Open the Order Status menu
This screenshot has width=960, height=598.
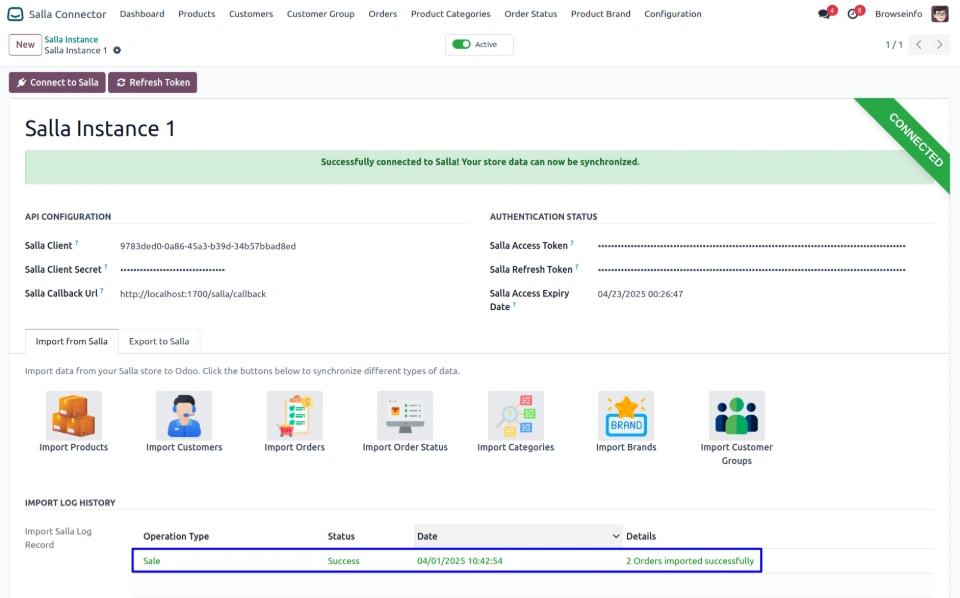pyautogui.click(x=530, y=14)
